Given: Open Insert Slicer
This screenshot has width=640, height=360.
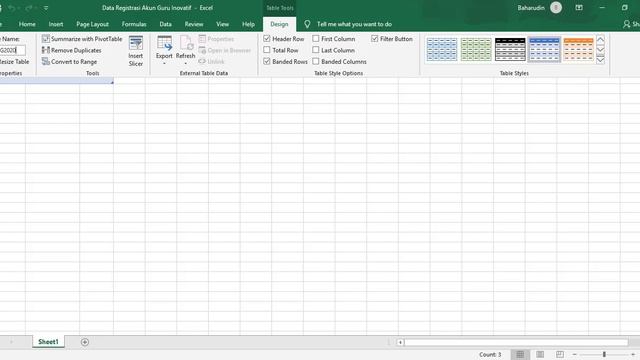Looking at the screenshot, I should 136,51.
